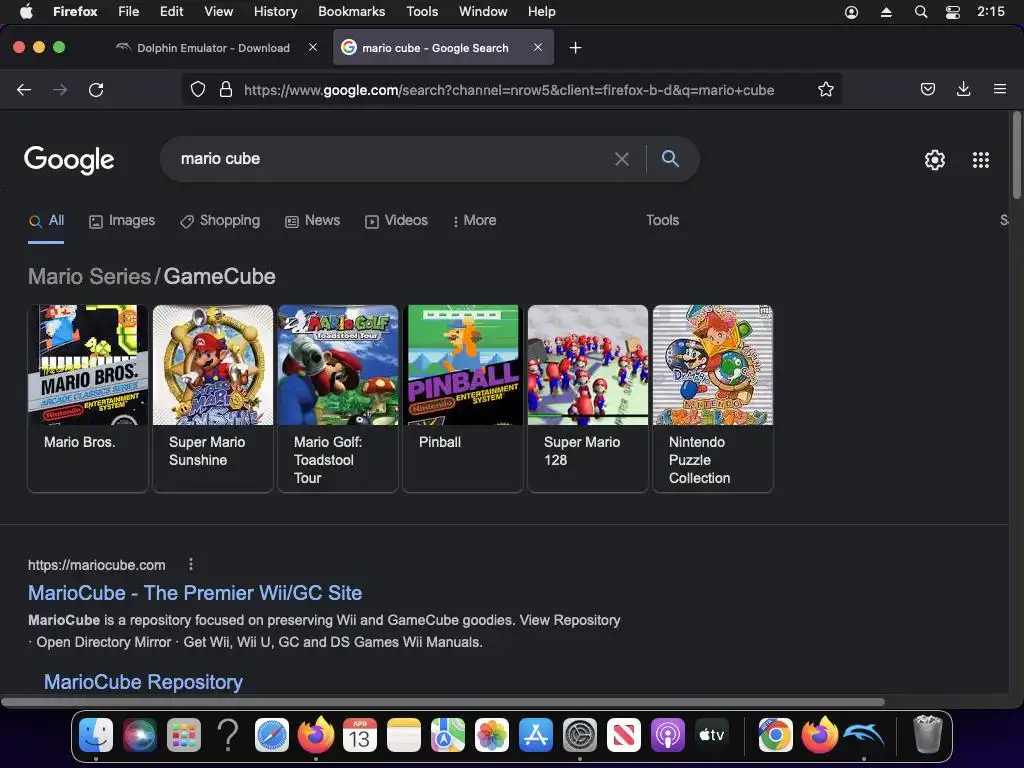Open a new tab

click(575, 48)
